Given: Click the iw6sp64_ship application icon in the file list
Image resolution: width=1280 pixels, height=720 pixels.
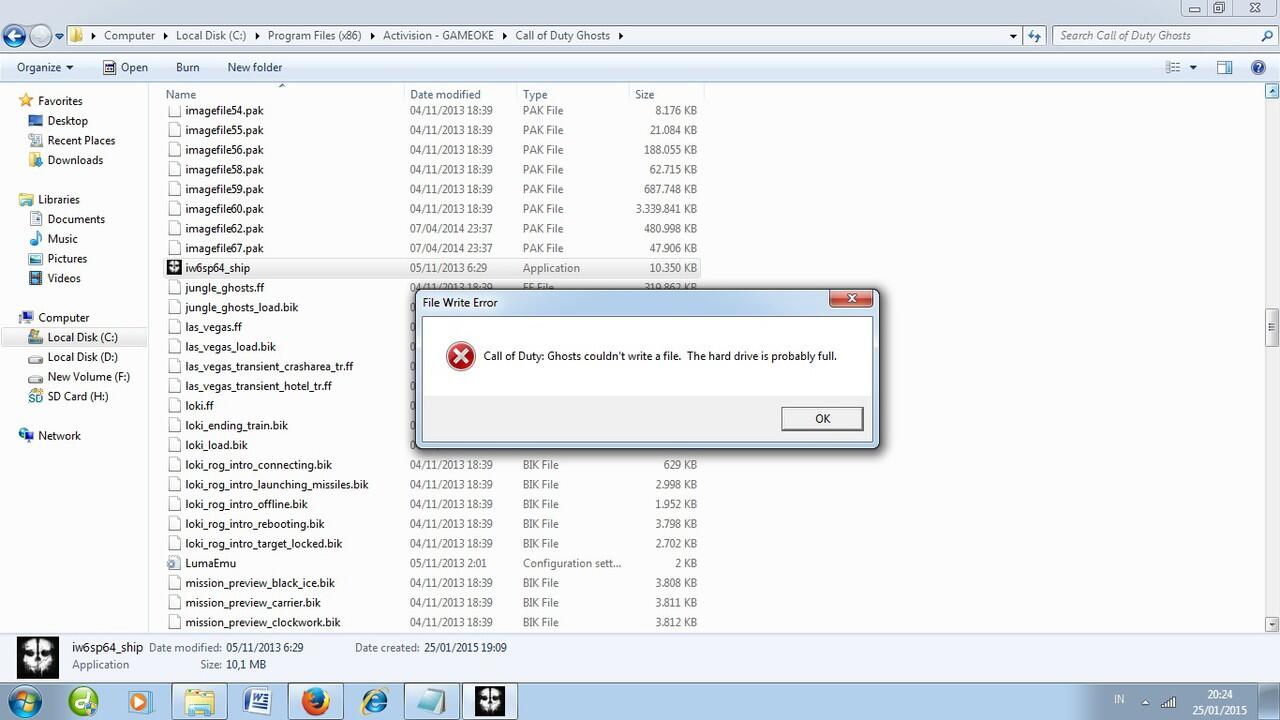Looking at the screenshot, I should [174, 268].
